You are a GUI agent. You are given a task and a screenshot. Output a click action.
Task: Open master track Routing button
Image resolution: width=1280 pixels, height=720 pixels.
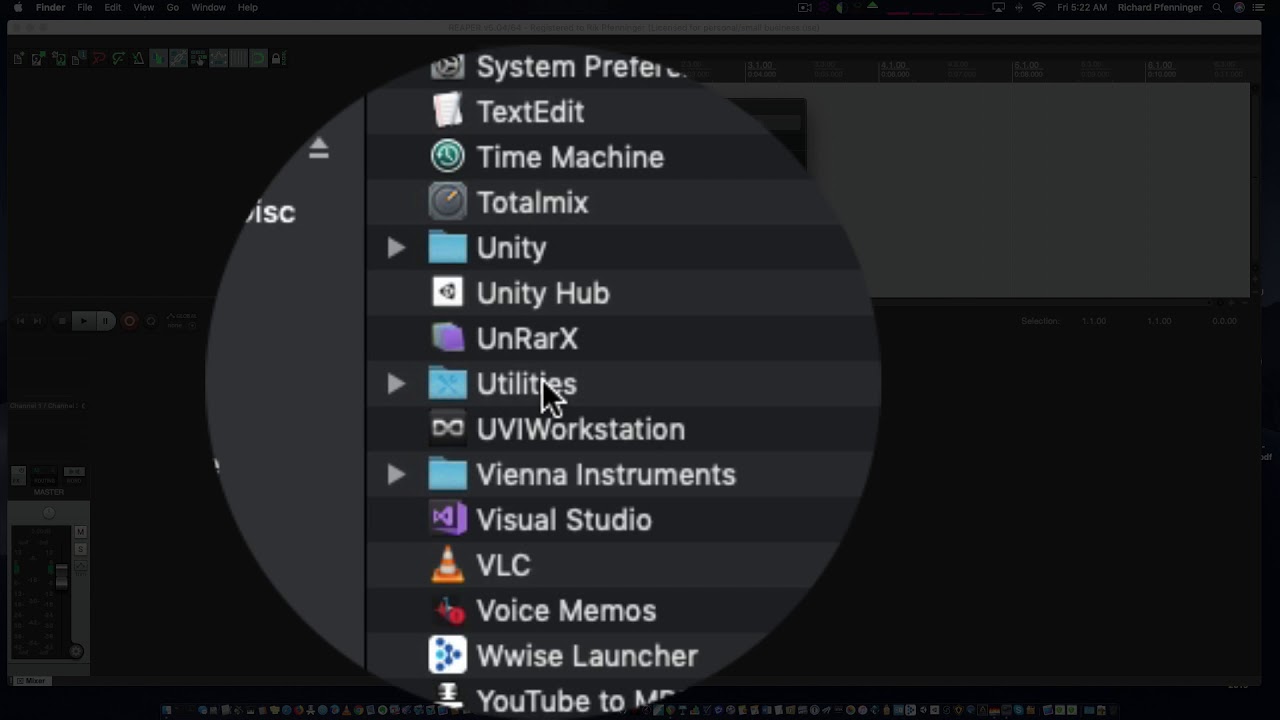45,475
